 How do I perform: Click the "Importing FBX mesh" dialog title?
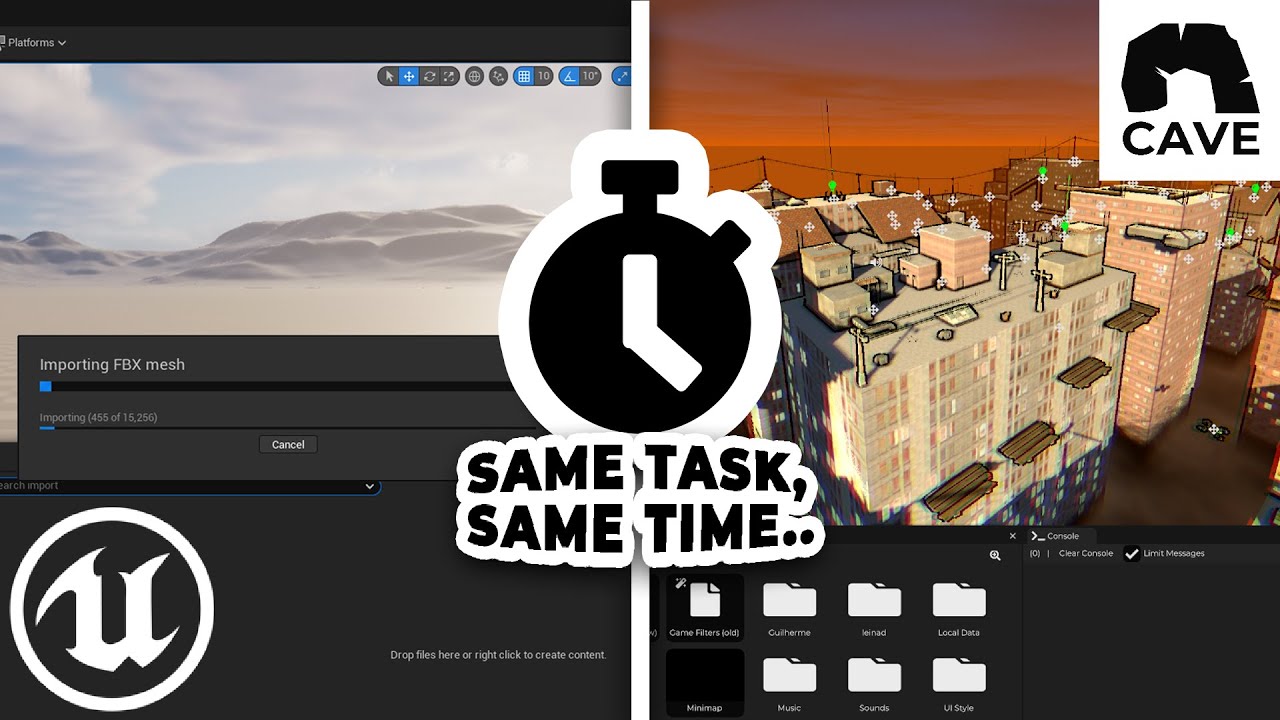(x=112, y=365)
